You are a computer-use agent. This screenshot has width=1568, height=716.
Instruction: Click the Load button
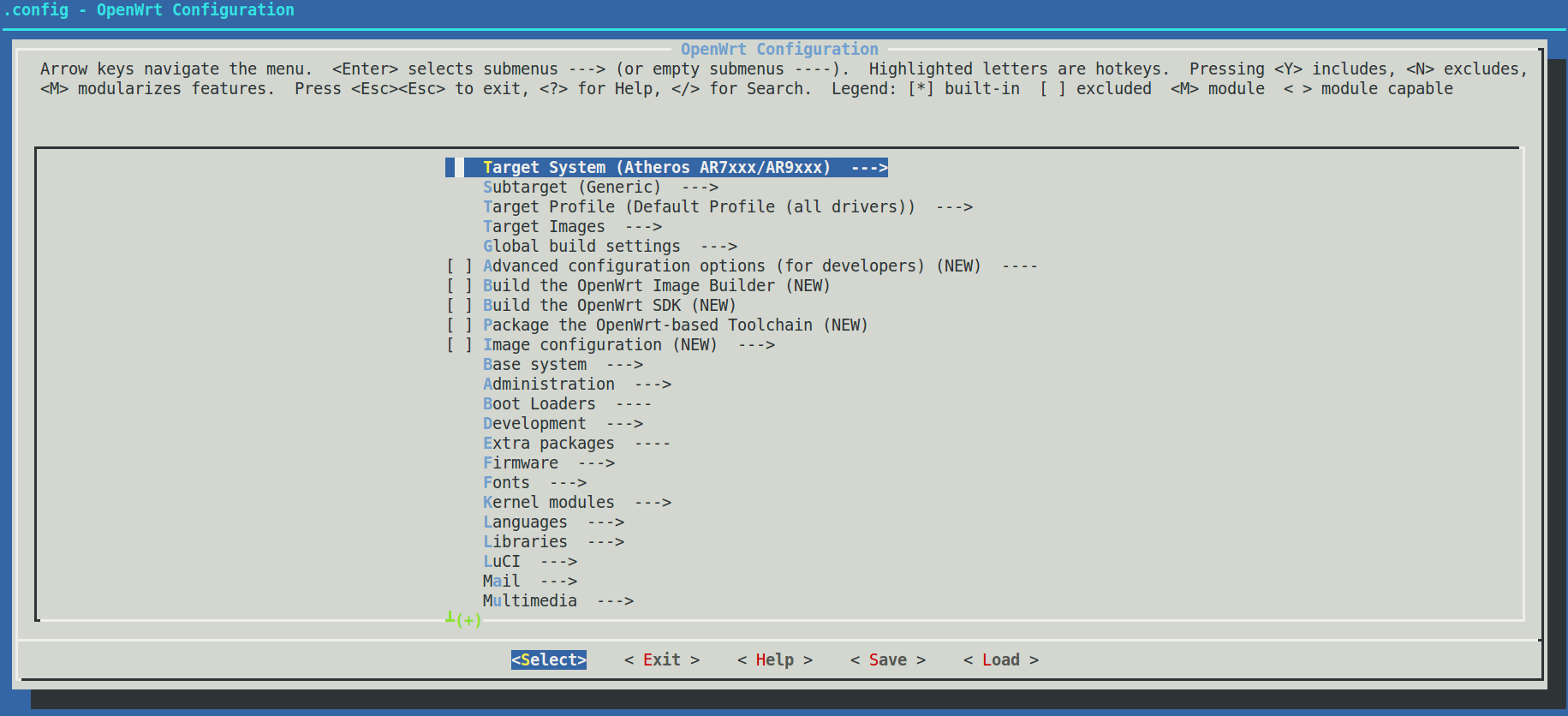pyautogui.click(x=1001, y=660)
